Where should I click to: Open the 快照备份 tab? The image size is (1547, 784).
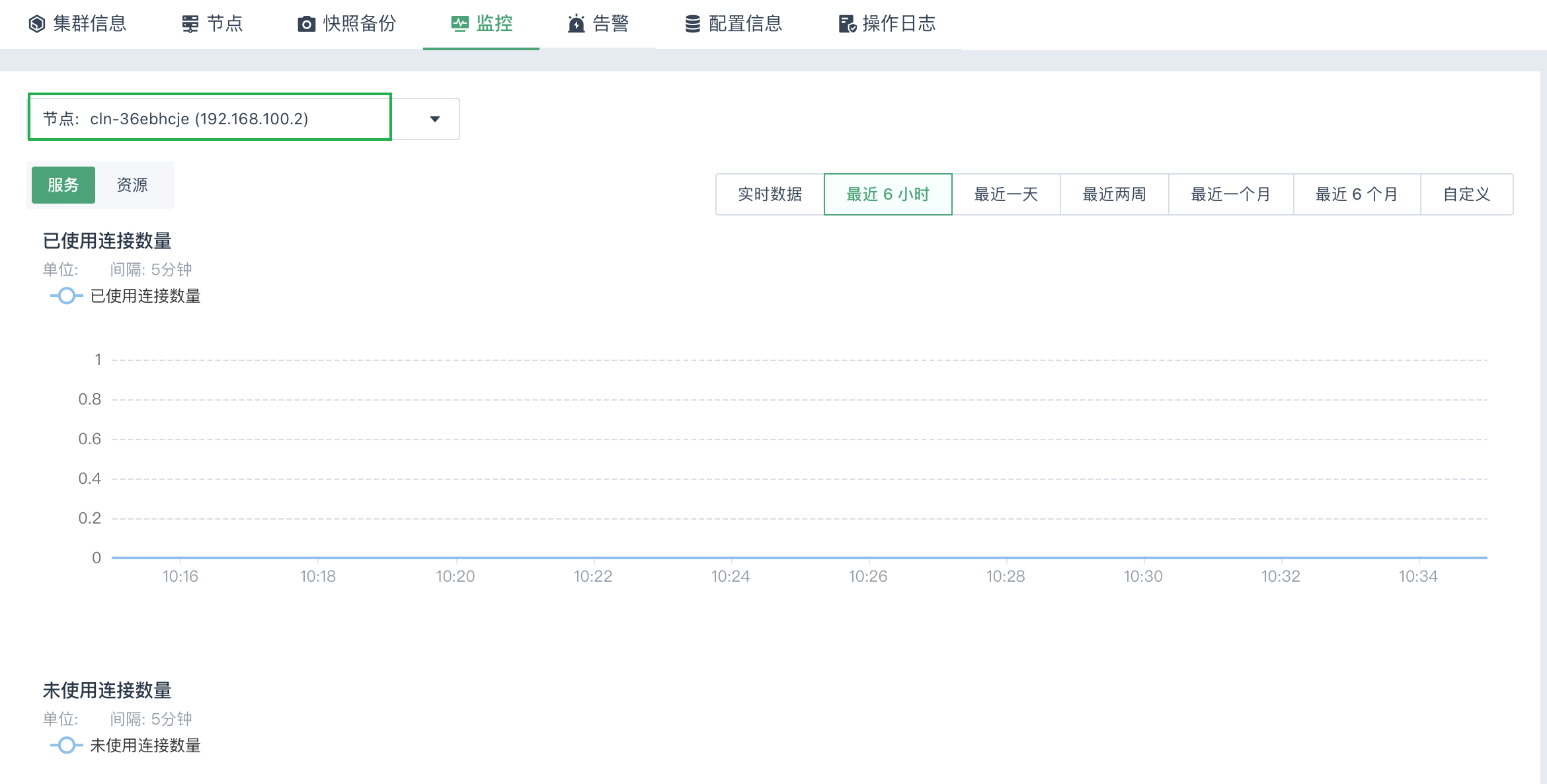[346, 24]
